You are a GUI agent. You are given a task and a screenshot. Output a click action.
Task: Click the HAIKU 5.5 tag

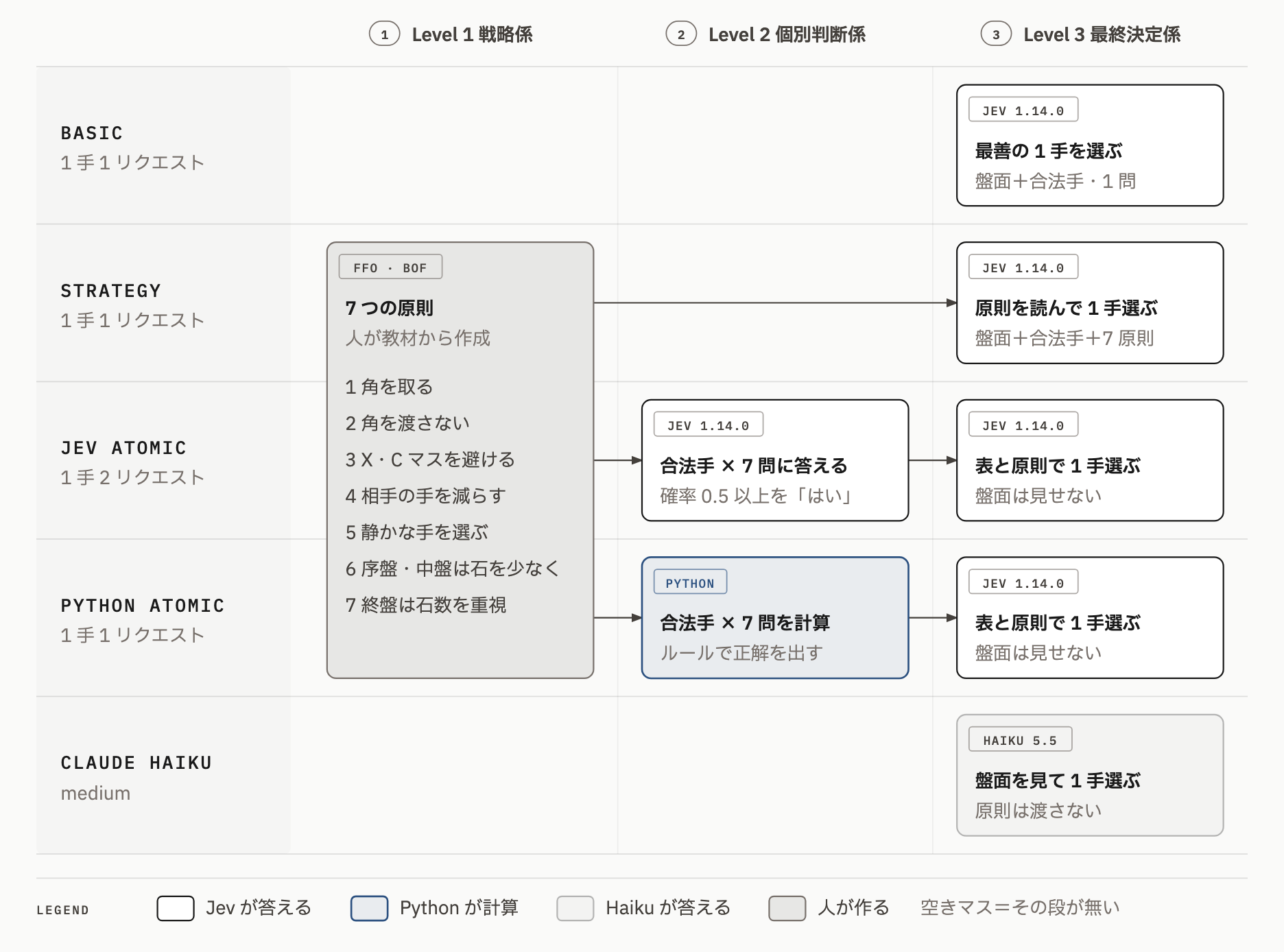pos(1020,739)
